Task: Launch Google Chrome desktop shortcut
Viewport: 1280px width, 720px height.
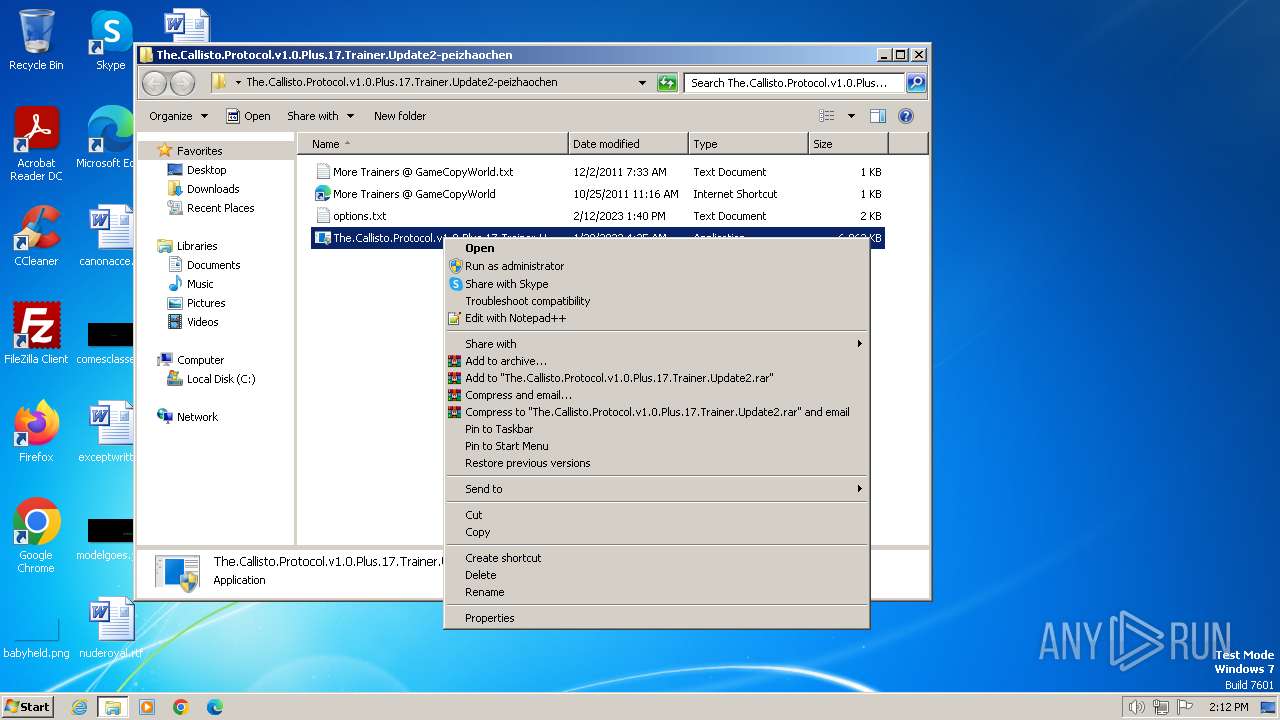Action: point(36,535)
